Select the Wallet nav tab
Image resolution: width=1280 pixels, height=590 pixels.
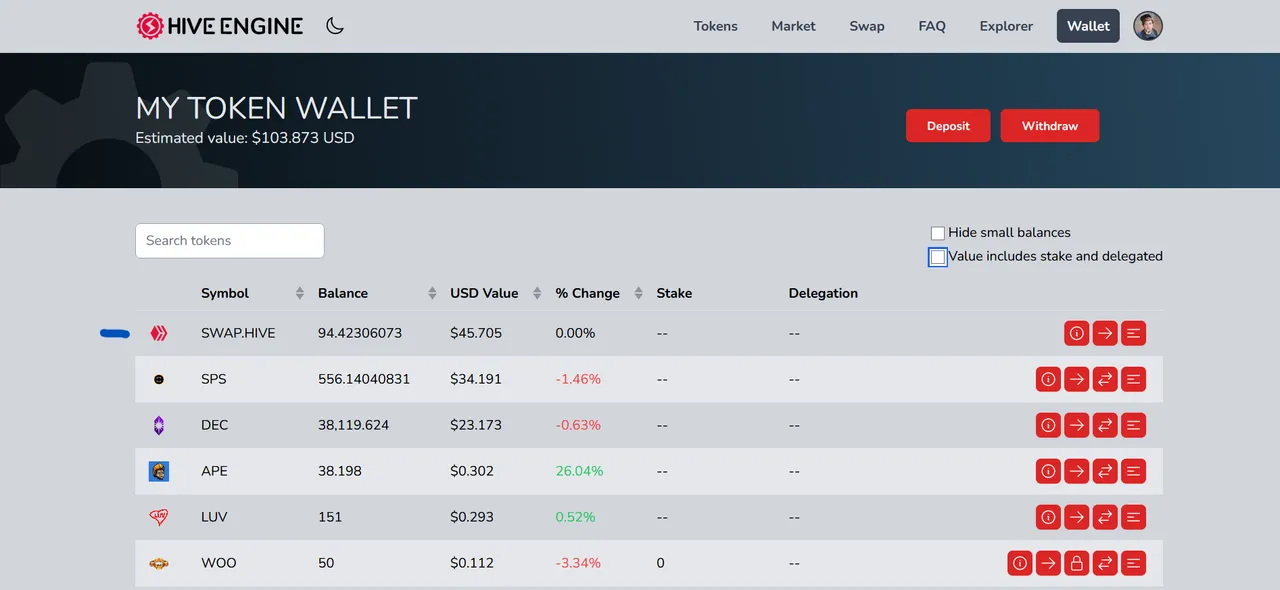[x=1088, y=26]
